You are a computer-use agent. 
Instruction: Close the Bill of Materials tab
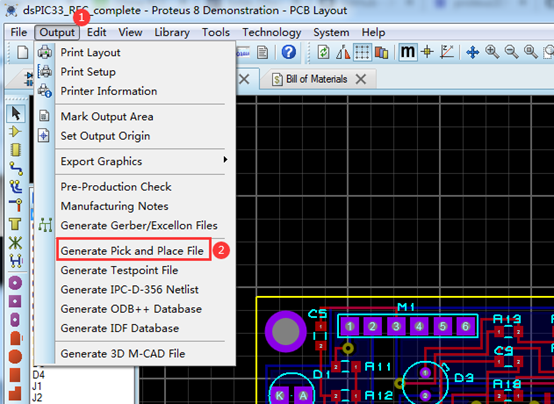point(361,79)
